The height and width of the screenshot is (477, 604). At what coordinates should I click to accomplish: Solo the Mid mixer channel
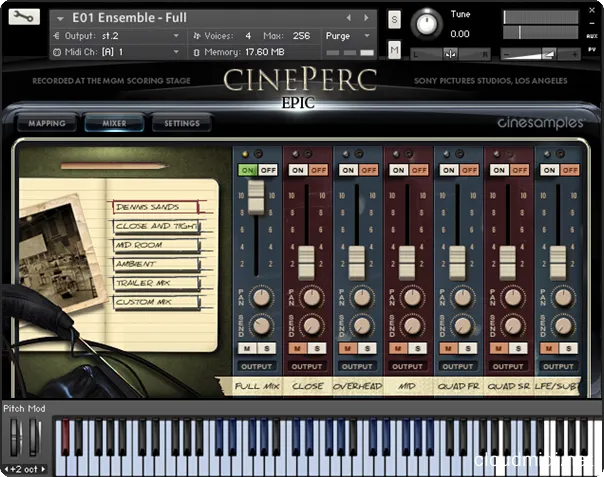417,347
